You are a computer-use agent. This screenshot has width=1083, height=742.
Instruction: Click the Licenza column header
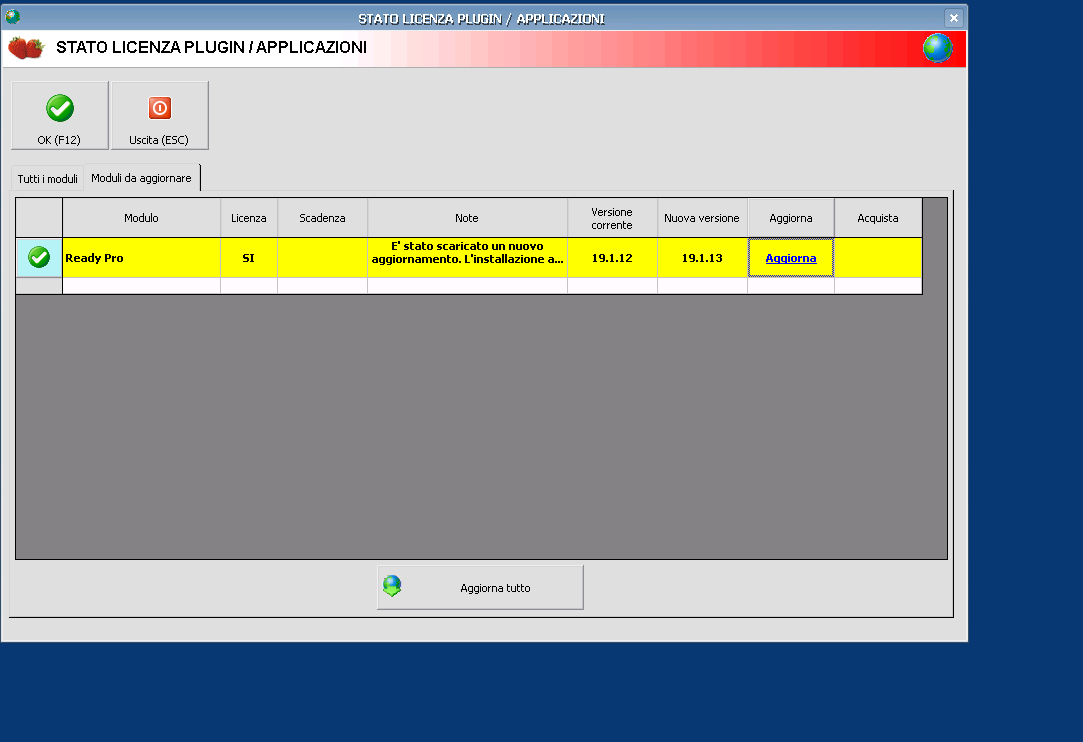click(x=249, y=218)
